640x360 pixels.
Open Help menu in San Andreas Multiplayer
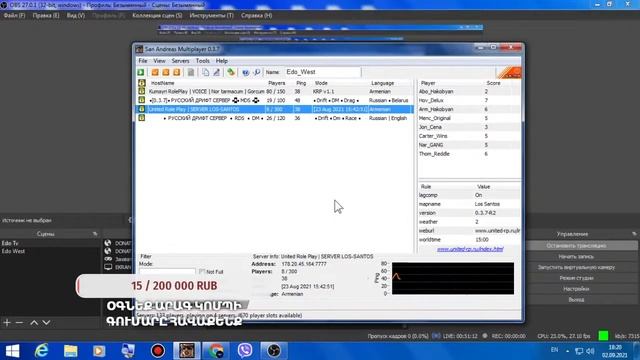[x=222, y=61]
